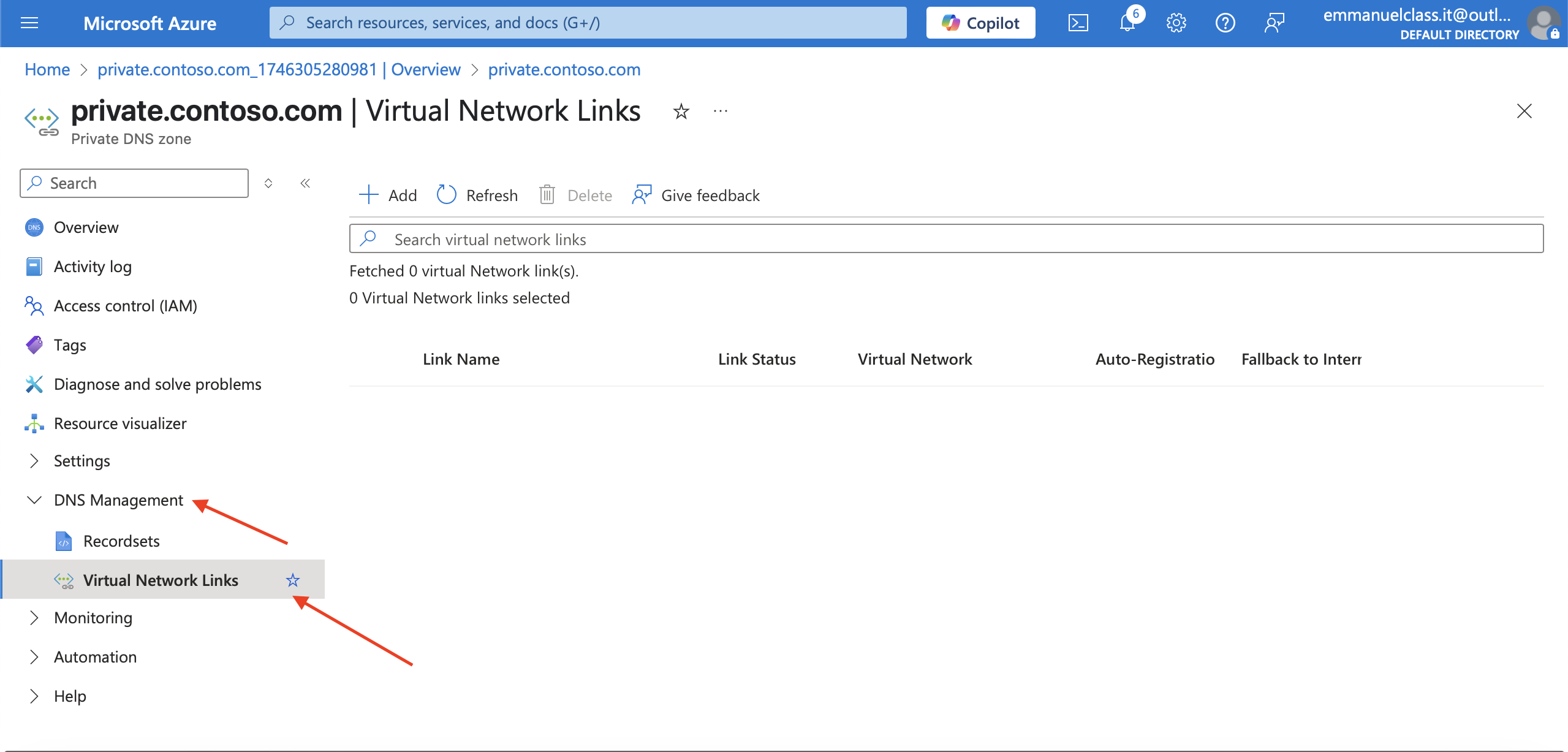Open the more options ellipsis by title
Image resolution: width=1568 pixels, height=752 pixels.
(x=721, y=111)
